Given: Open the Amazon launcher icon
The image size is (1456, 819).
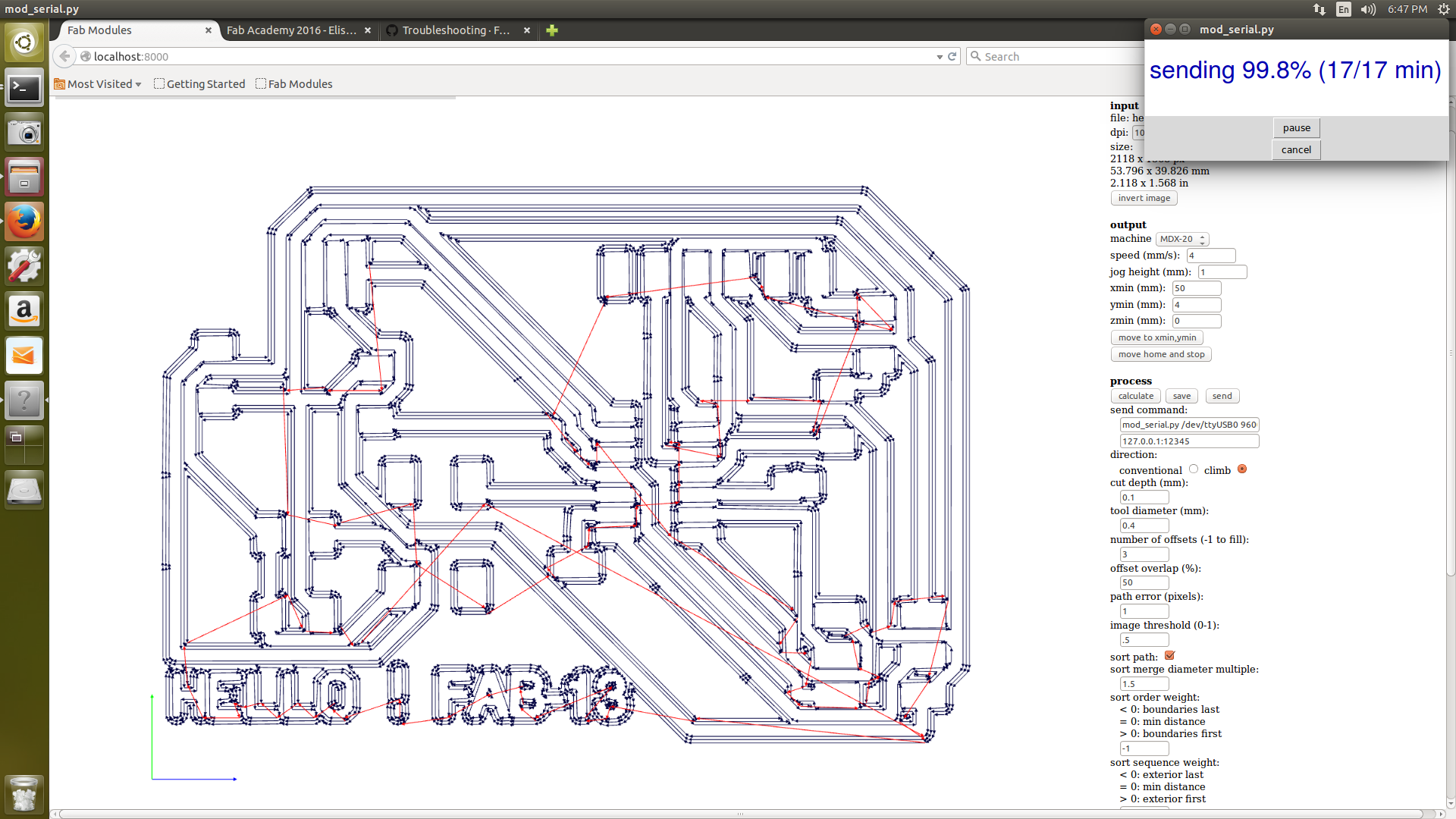Looking at the screenshot, I should [24, 311].
